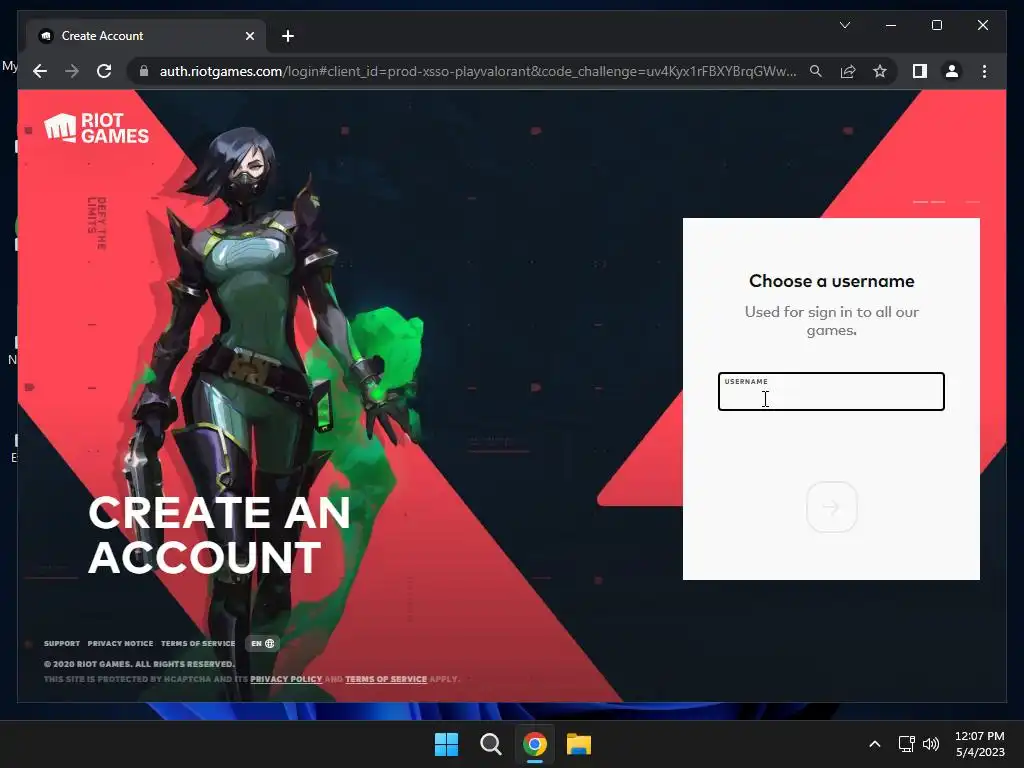The height and width of the screenshot is (768, 1024).
Task: Switch to the Create Account tab
Action: [x=146, y=36]
